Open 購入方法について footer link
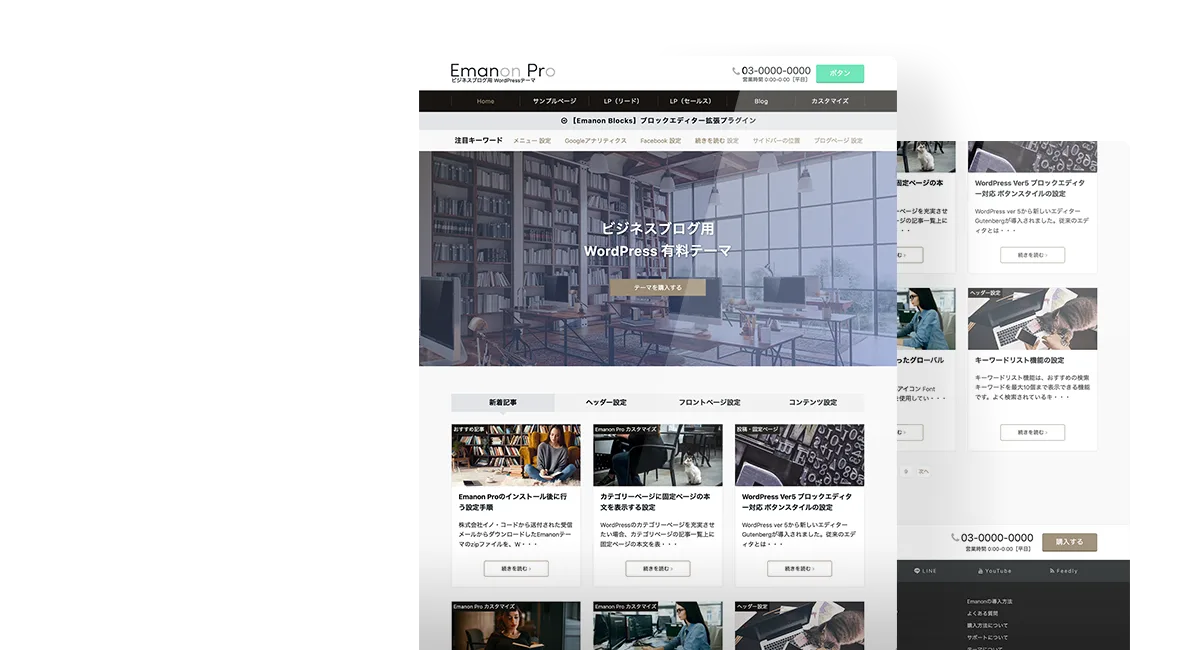Viewport: 1200px width, 650px height. pyautogui.click(x=988, y=625)
